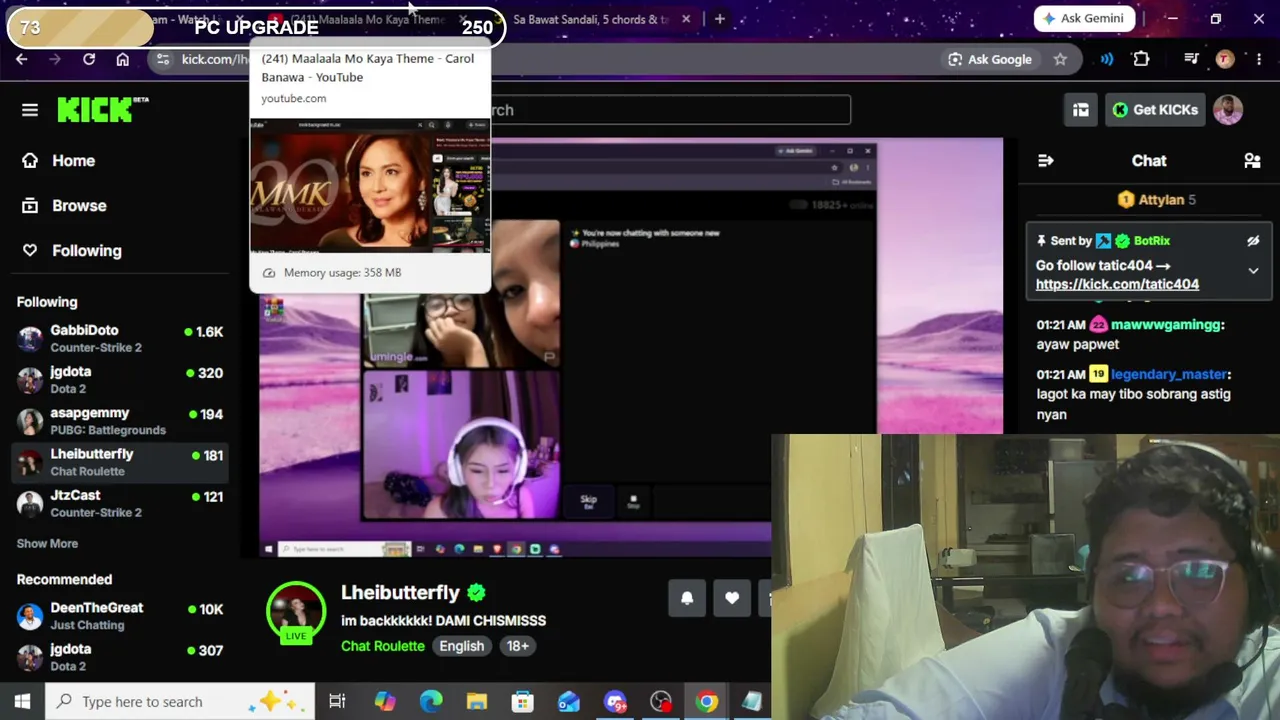
Task: Open asapgemmy's PUBG channel
Action: (120, 421)
